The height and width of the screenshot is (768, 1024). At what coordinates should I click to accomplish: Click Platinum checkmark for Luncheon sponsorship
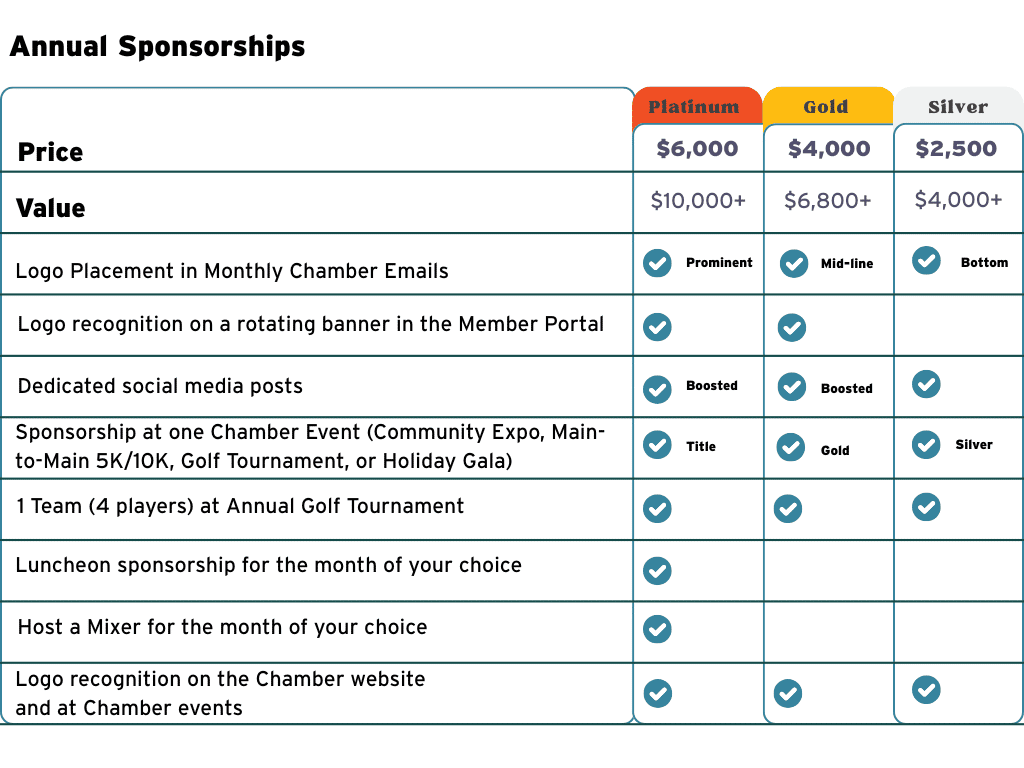[x=657, y=570]
